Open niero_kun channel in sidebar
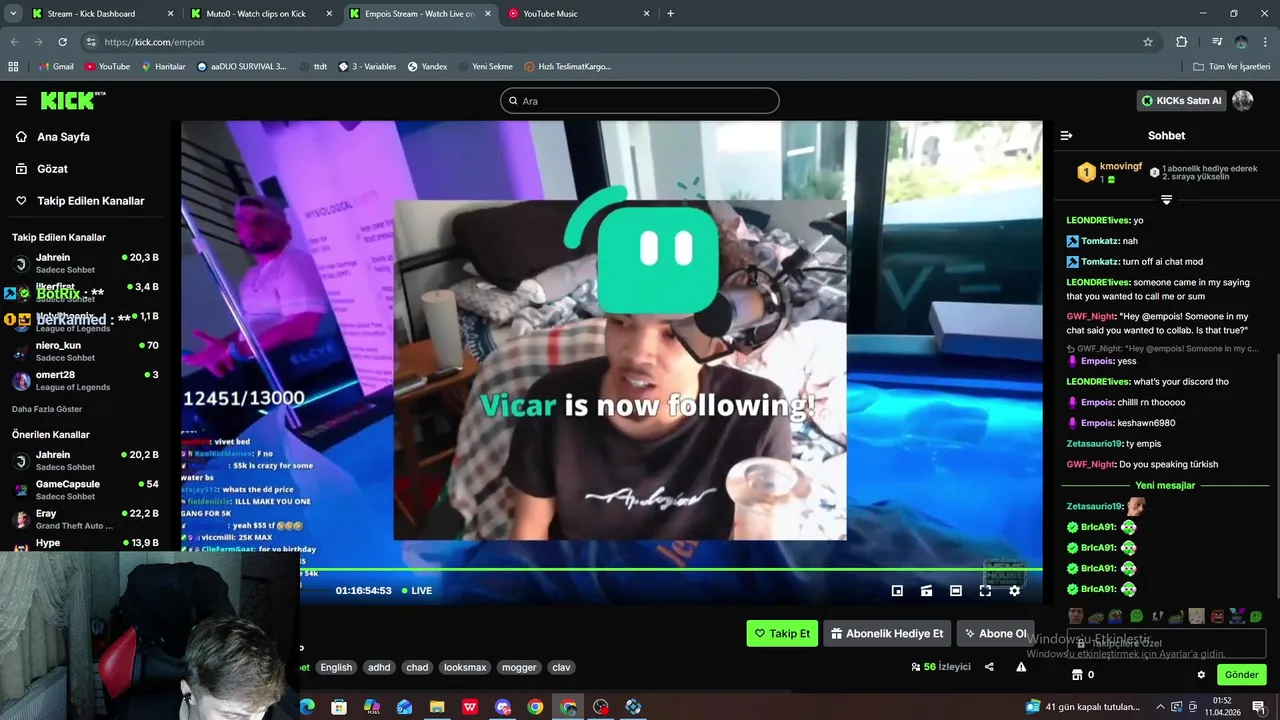 pyautogui.click(x=85, y=351)
